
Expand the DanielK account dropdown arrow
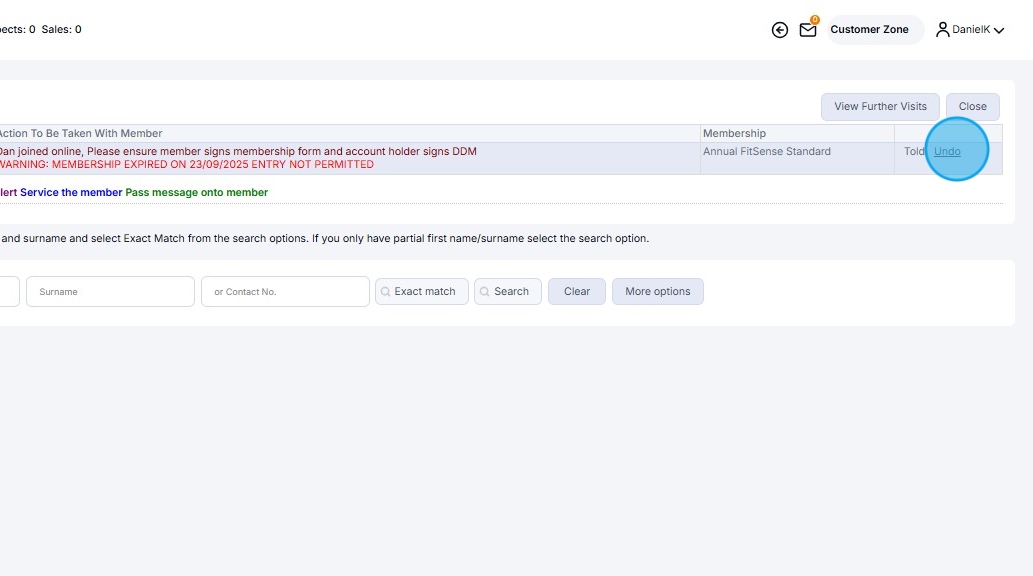click(999, 30)
